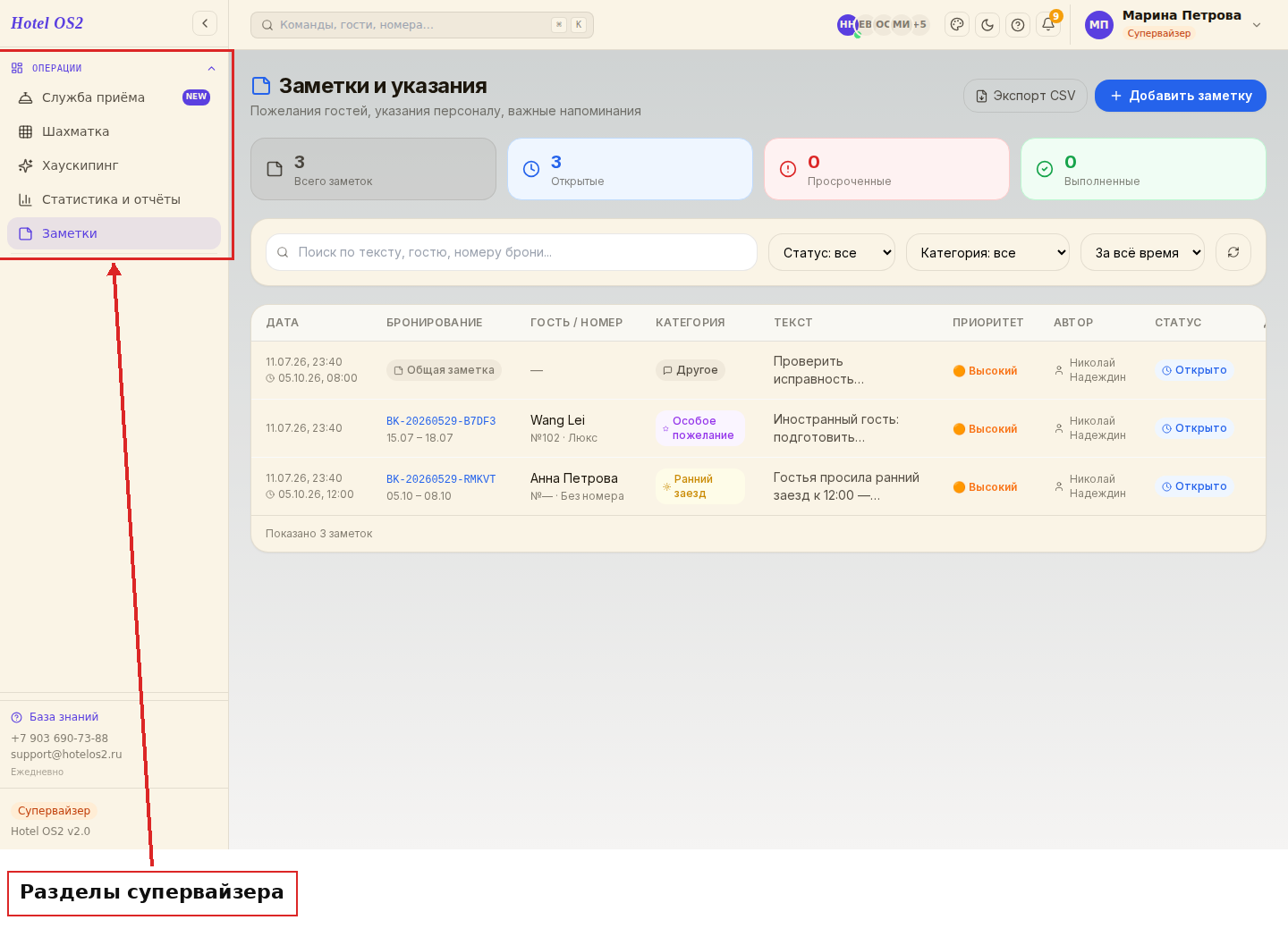
Task: Filter by the Открытые card
Action: pos(630,169)
